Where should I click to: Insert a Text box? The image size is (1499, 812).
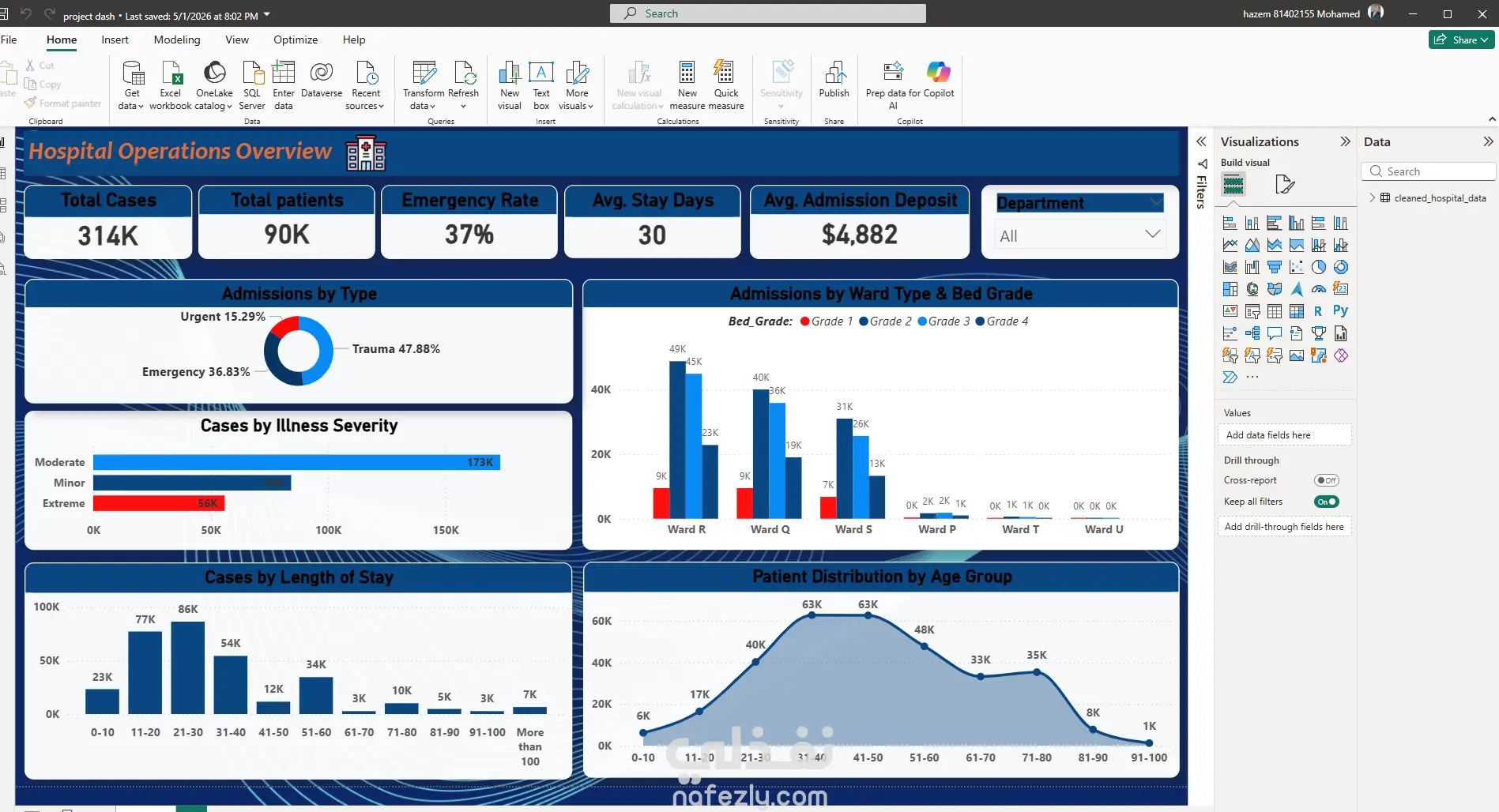coord(541,85)
